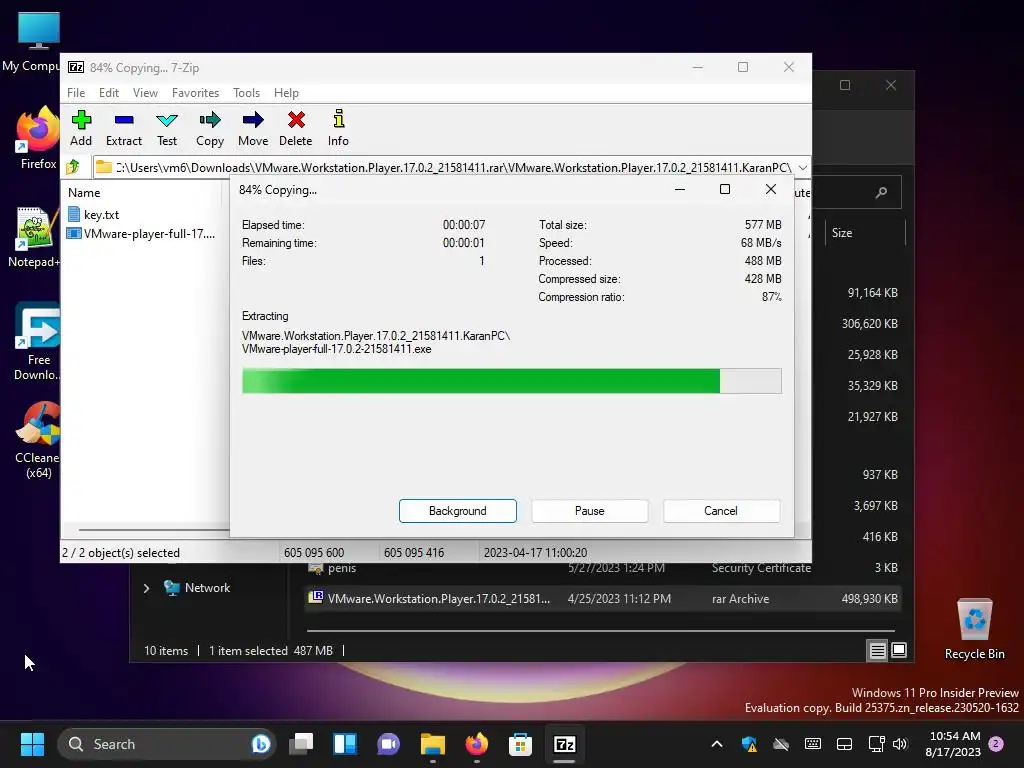Image resolution: width=1024 pixels, height=768 pixels.
Task: Open Widgets from the taskbar
Action: tap(345, 744)
